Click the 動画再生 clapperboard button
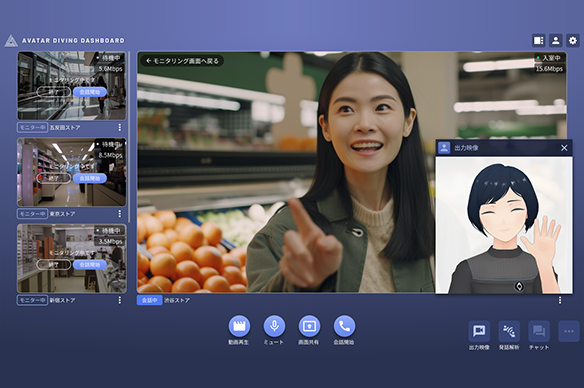This screenshot has width=584, height=388. (x=239, y=326)
